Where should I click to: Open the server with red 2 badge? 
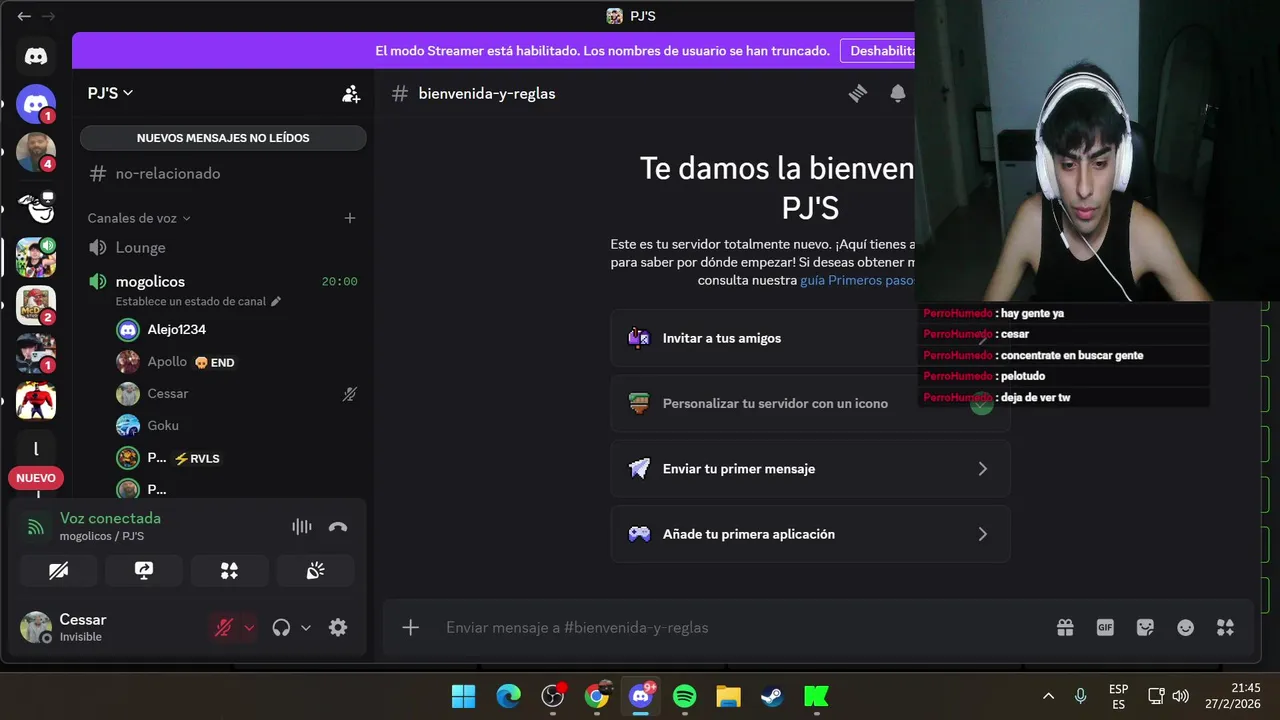click(x=36, y=305)
